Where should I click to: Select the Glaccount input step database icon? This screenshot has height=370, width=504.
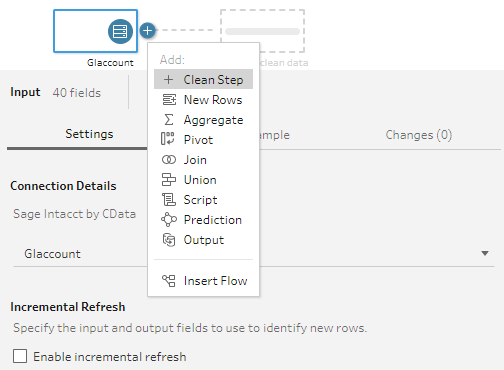(x=120, y=31)
